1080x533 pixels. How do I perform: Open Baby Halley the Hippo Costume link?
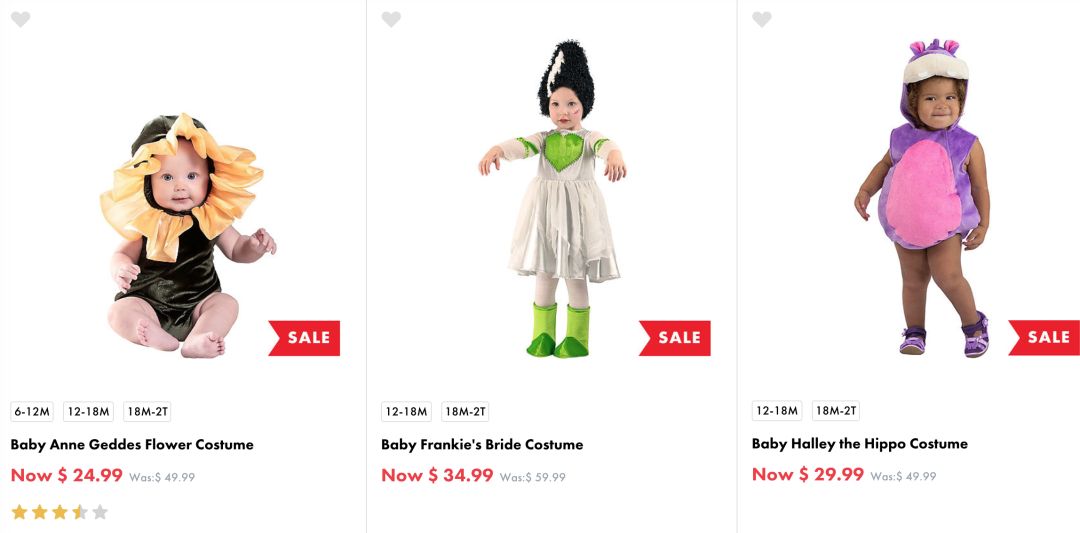point(860,443)
